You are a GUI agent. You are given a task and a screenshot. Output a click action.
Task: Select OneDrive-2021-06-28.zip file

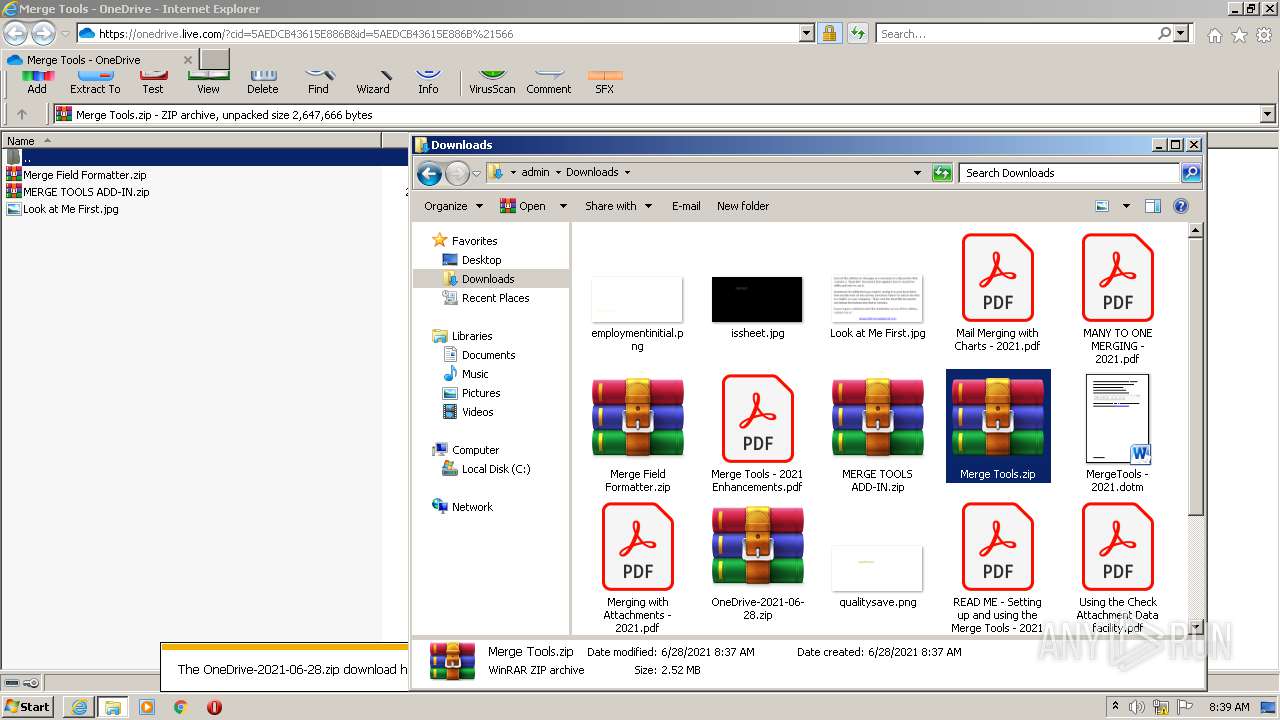(757, 562)
